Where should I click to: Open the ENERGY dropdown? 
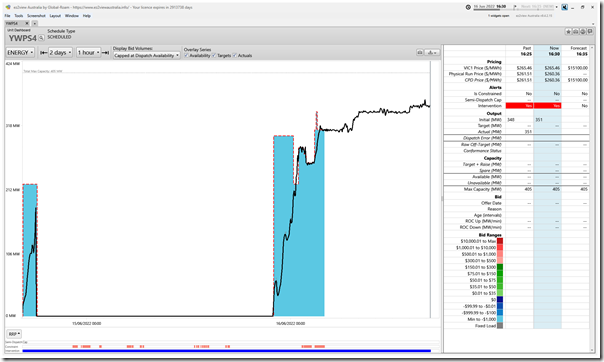click(20, 52)
